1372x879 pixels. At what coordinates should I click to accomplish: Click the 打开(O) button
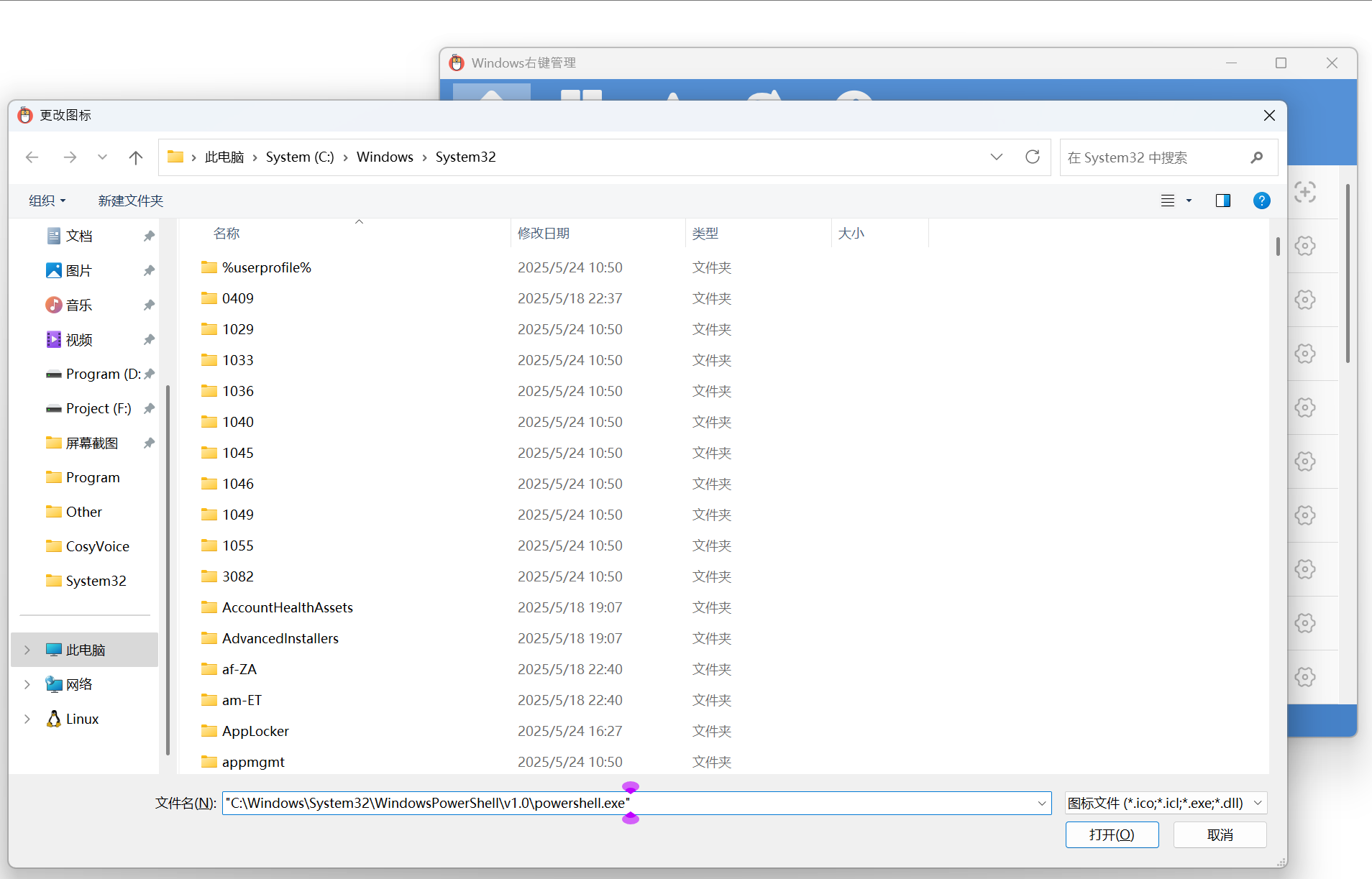click(x=1112, y=834)
